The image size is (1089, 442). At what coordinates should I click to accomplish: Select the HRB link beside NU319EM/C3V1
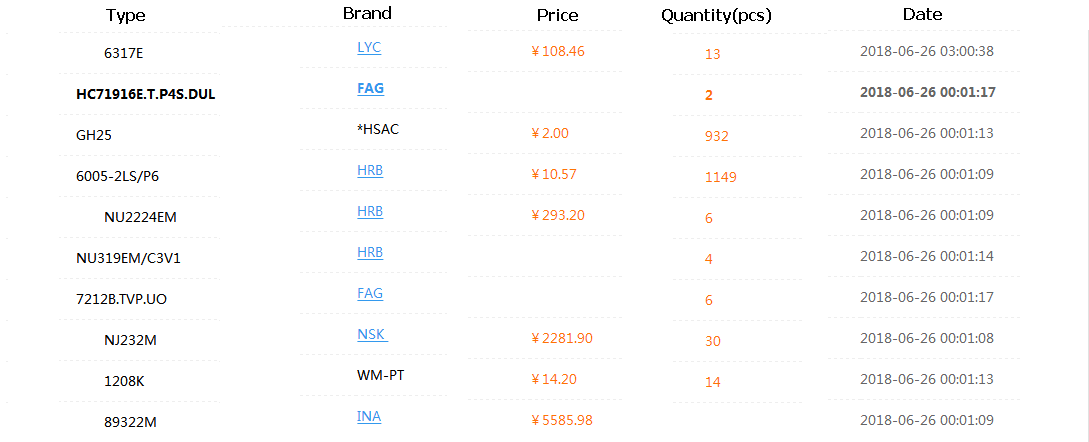tap(370, 253)
